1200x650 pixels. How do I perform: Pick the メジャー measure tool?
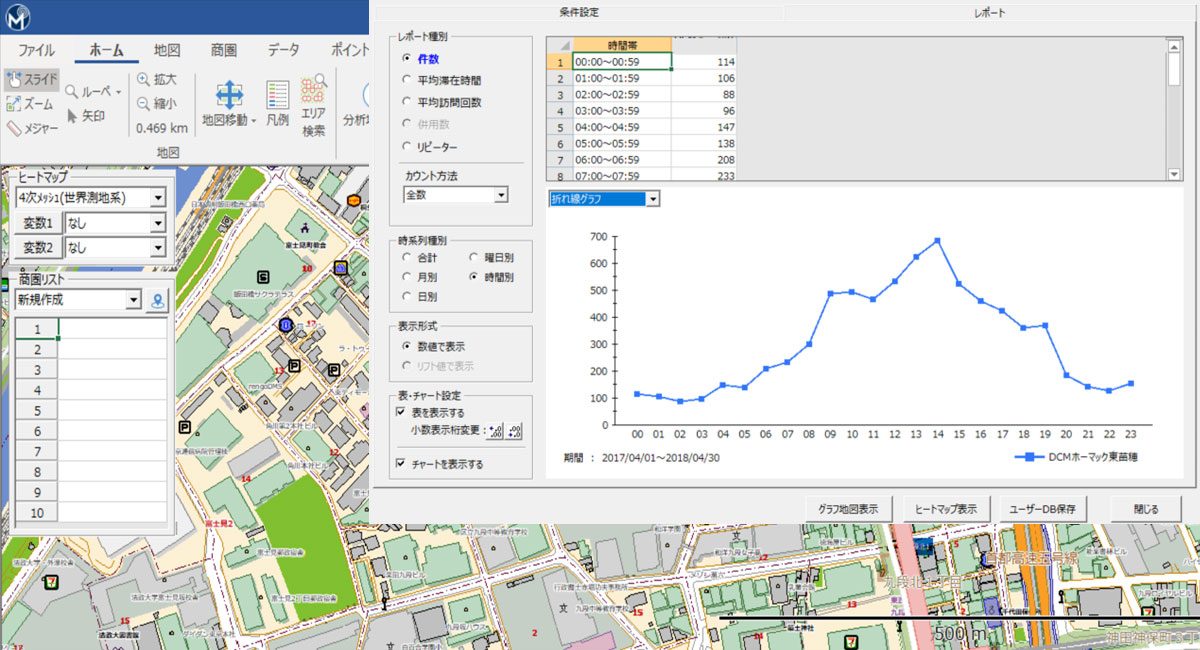click(x=32, y=128)
